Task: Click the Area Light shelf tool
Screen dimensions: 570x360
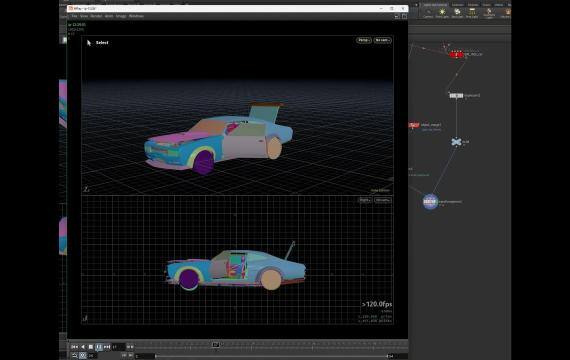Action: pos(472,13)
